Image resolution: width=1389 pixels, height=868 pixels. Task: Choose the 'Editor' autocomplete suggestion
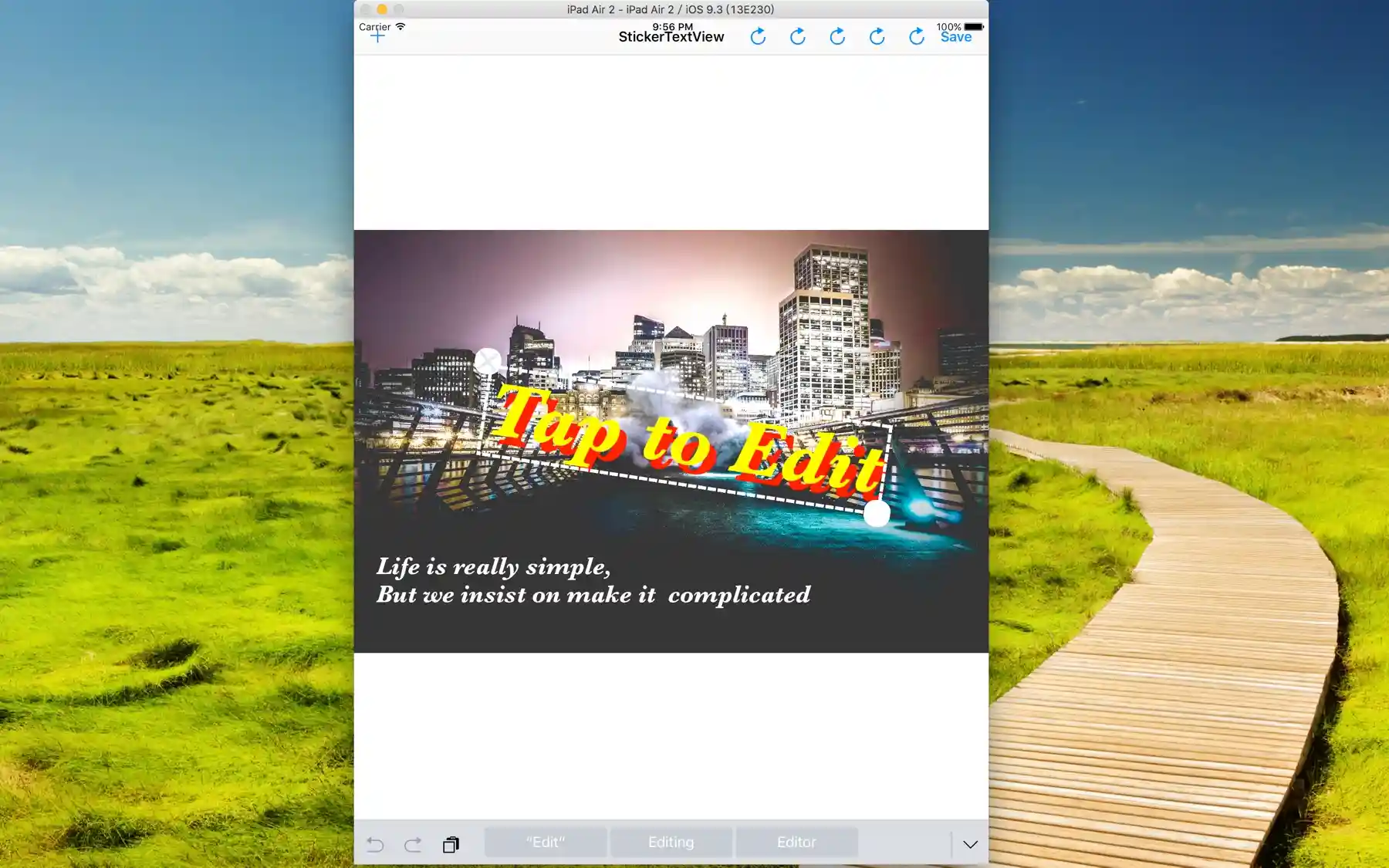[796, 843]
